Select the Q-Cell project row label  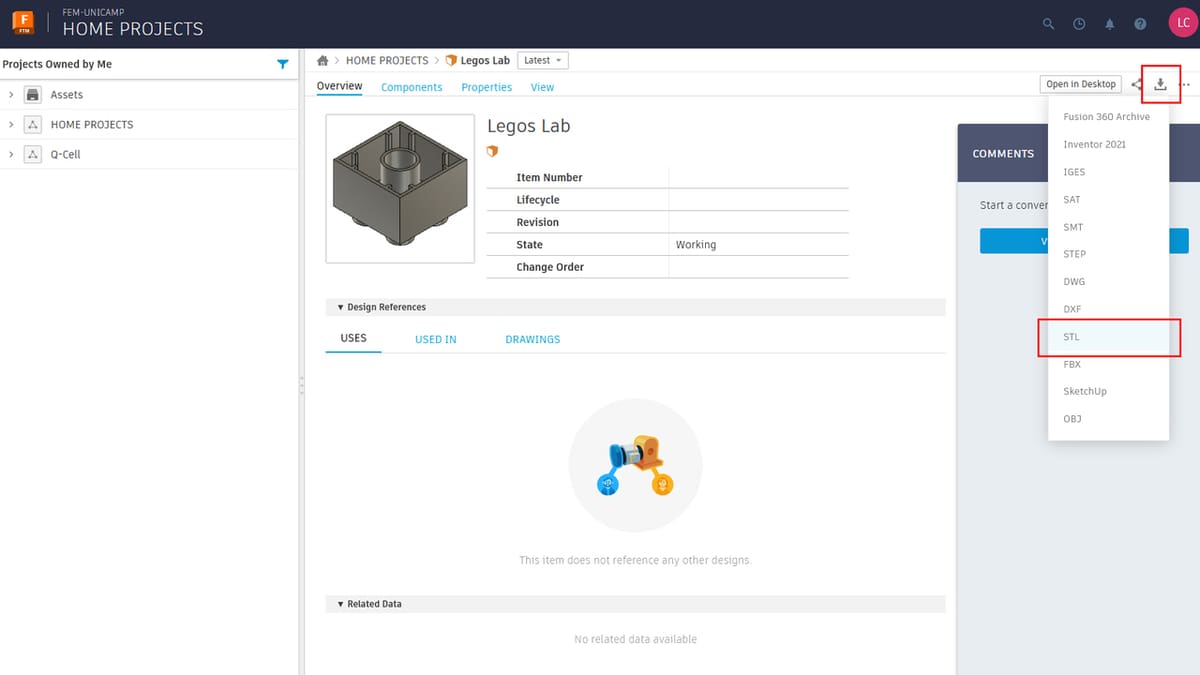(66, 155)
